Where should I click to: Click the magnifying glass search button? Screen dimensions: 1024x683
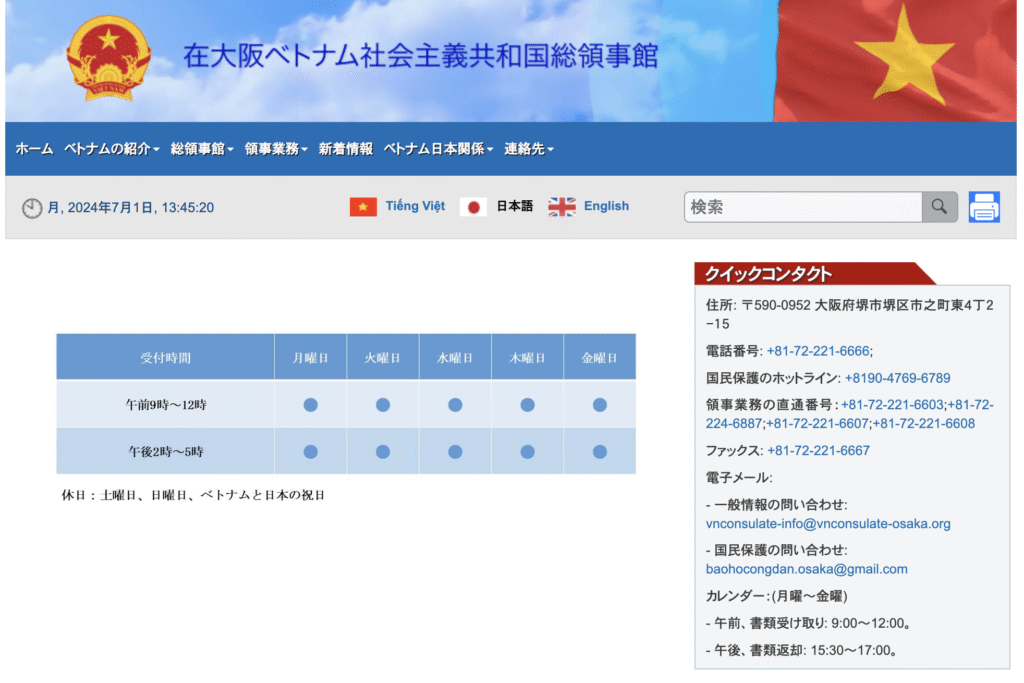point(939,207)
